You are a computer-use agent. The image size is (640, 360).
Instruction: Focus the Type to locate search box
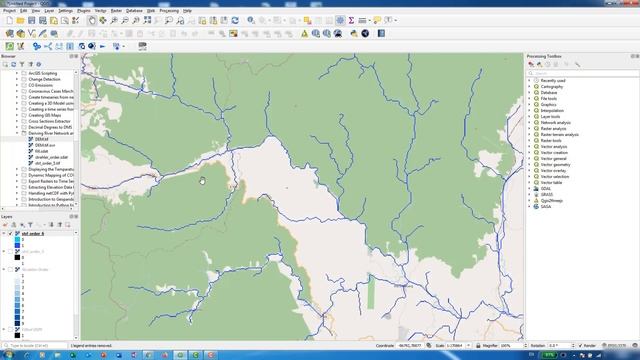coord(35,346)
